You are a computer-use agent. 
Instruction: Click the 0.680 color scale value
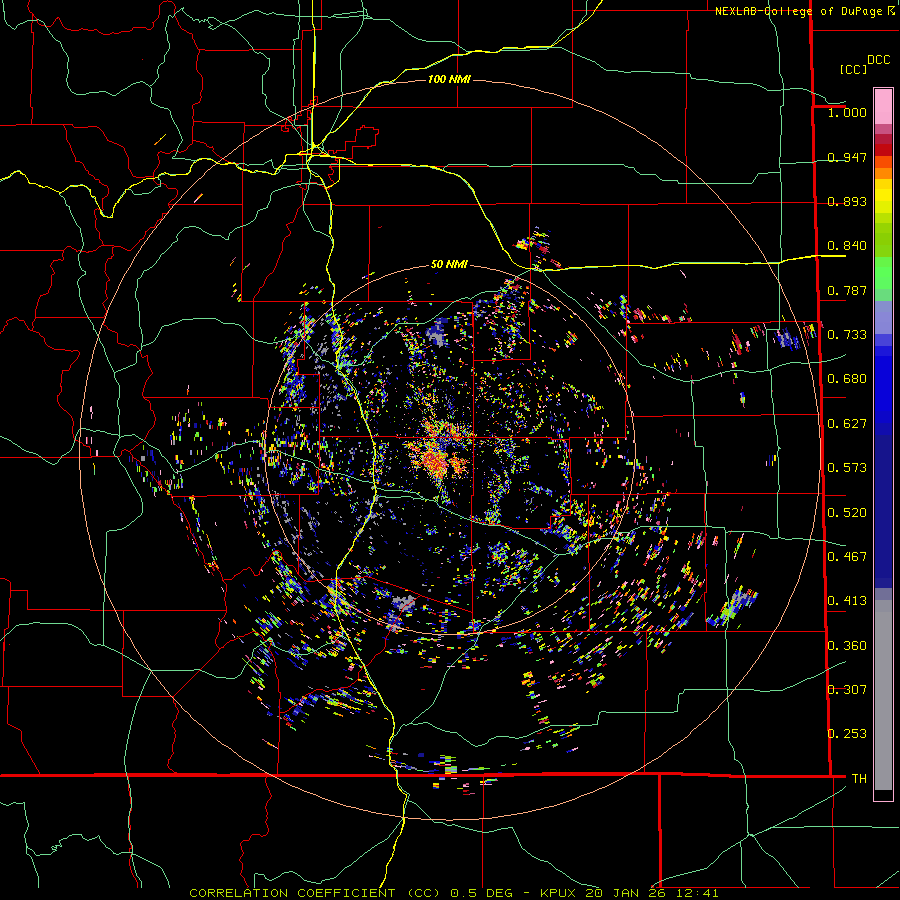click(x=847, y=379)
